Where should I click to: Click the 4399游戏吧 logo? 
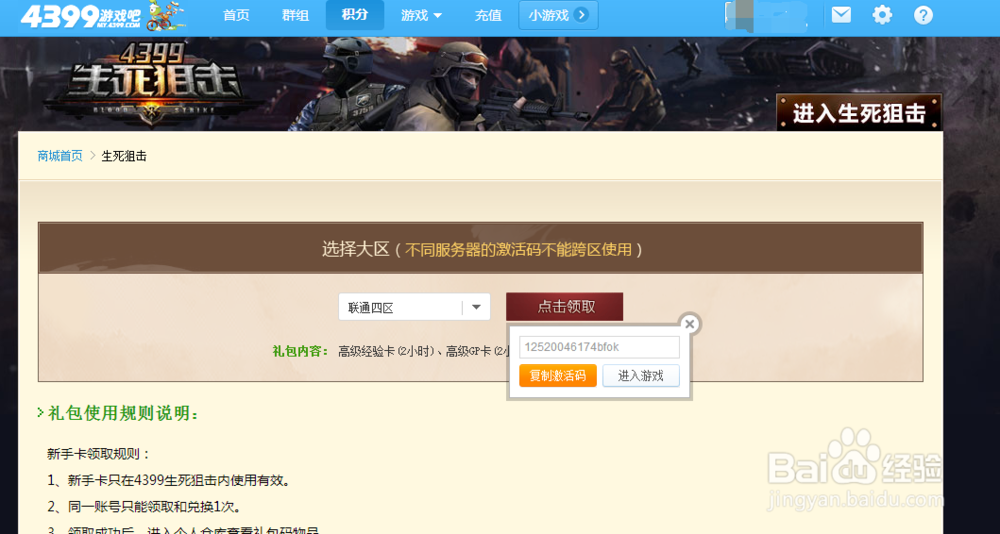102,16
